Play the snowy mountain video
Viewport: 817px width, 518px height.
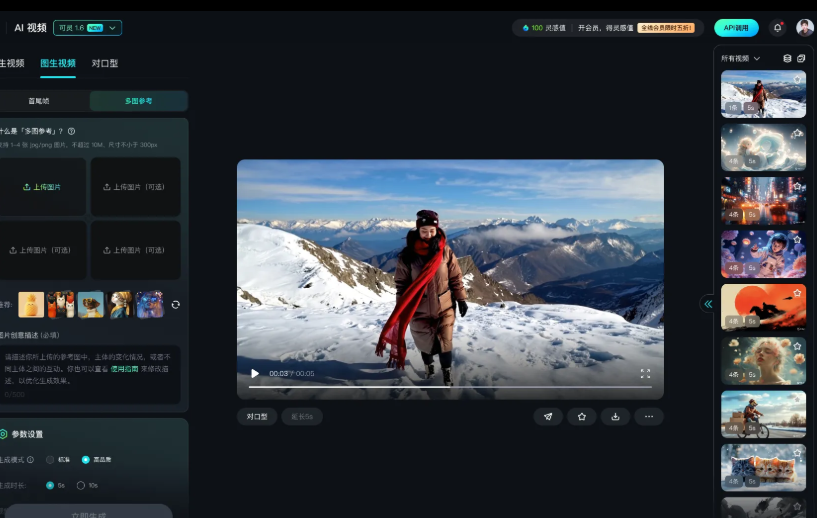tap(255, 373)
